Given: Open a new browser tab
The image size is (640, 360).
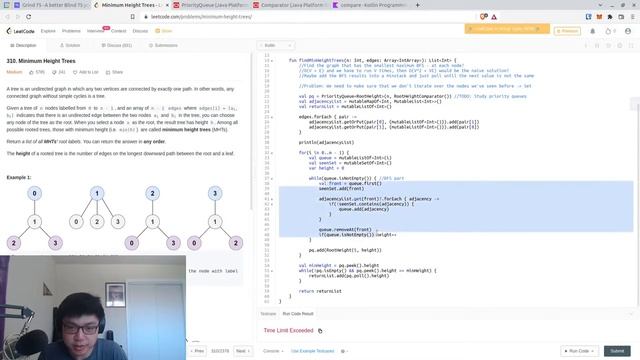Looking at the screenshot, I should [x=418, y=5].
